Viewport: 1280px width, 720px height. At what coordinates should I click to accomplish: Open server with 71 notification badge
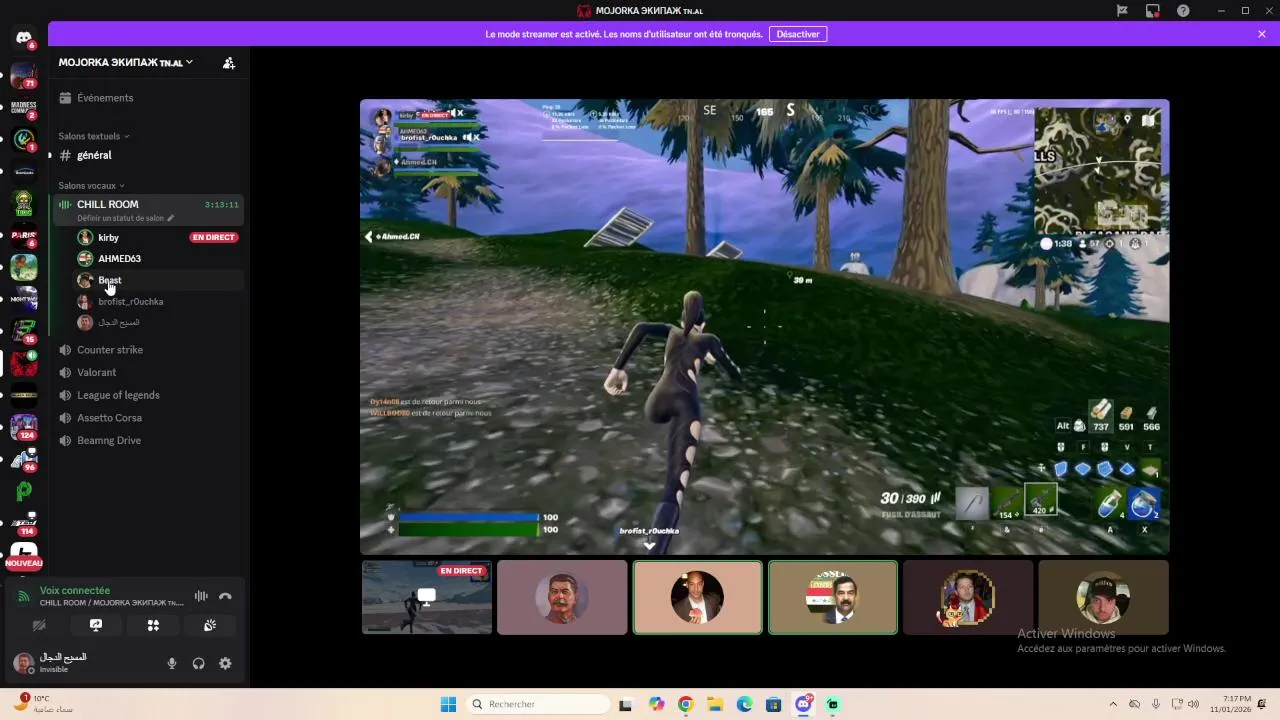pos(23,76)
